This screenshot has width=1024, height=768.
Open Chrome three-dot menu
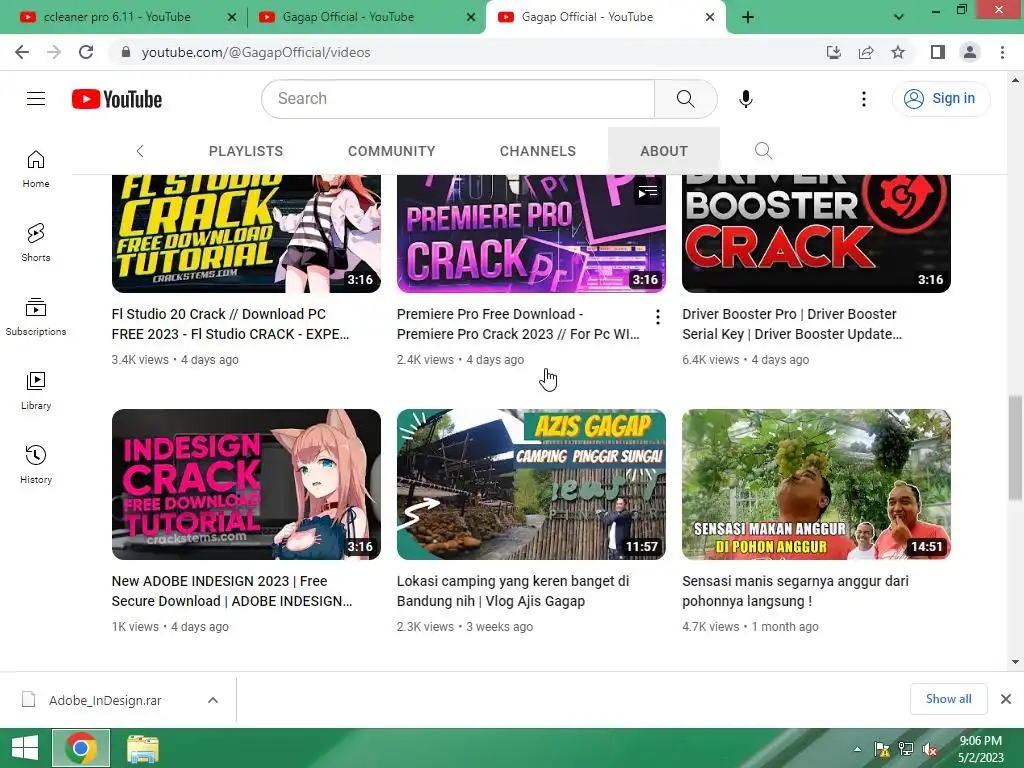click(1002, 52)
